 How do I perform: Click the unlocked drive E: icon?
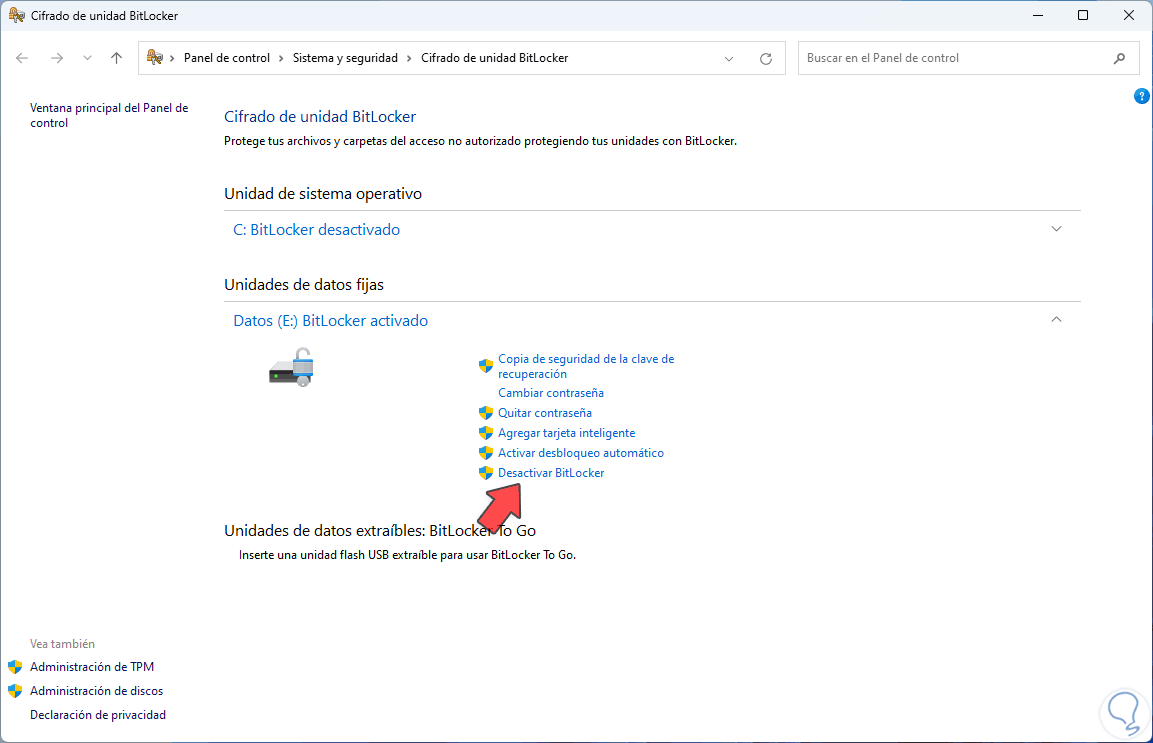[292, 367]
